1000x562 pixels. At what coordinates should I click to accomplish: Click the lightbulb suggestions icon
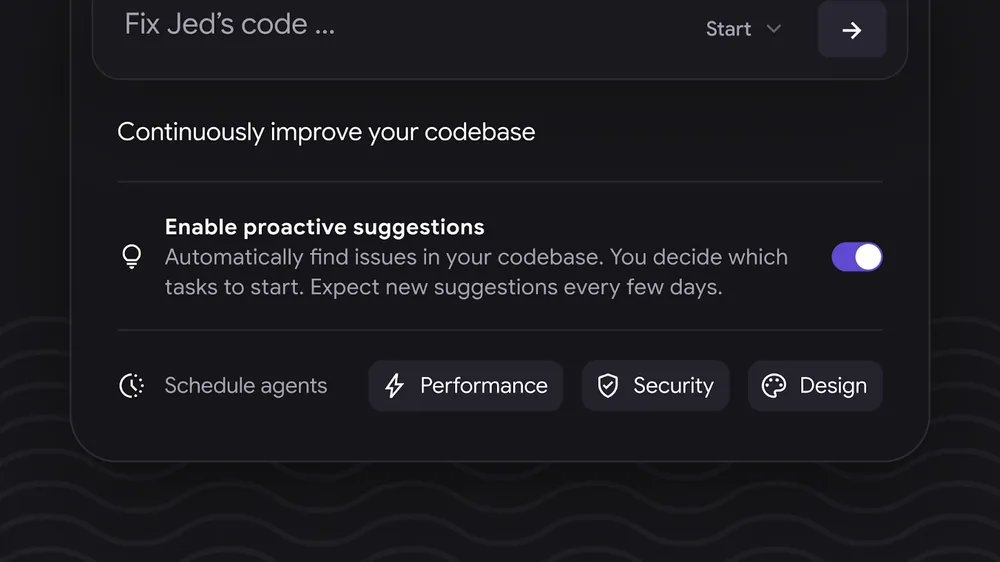pyautogui.click(x=131, y=257)
